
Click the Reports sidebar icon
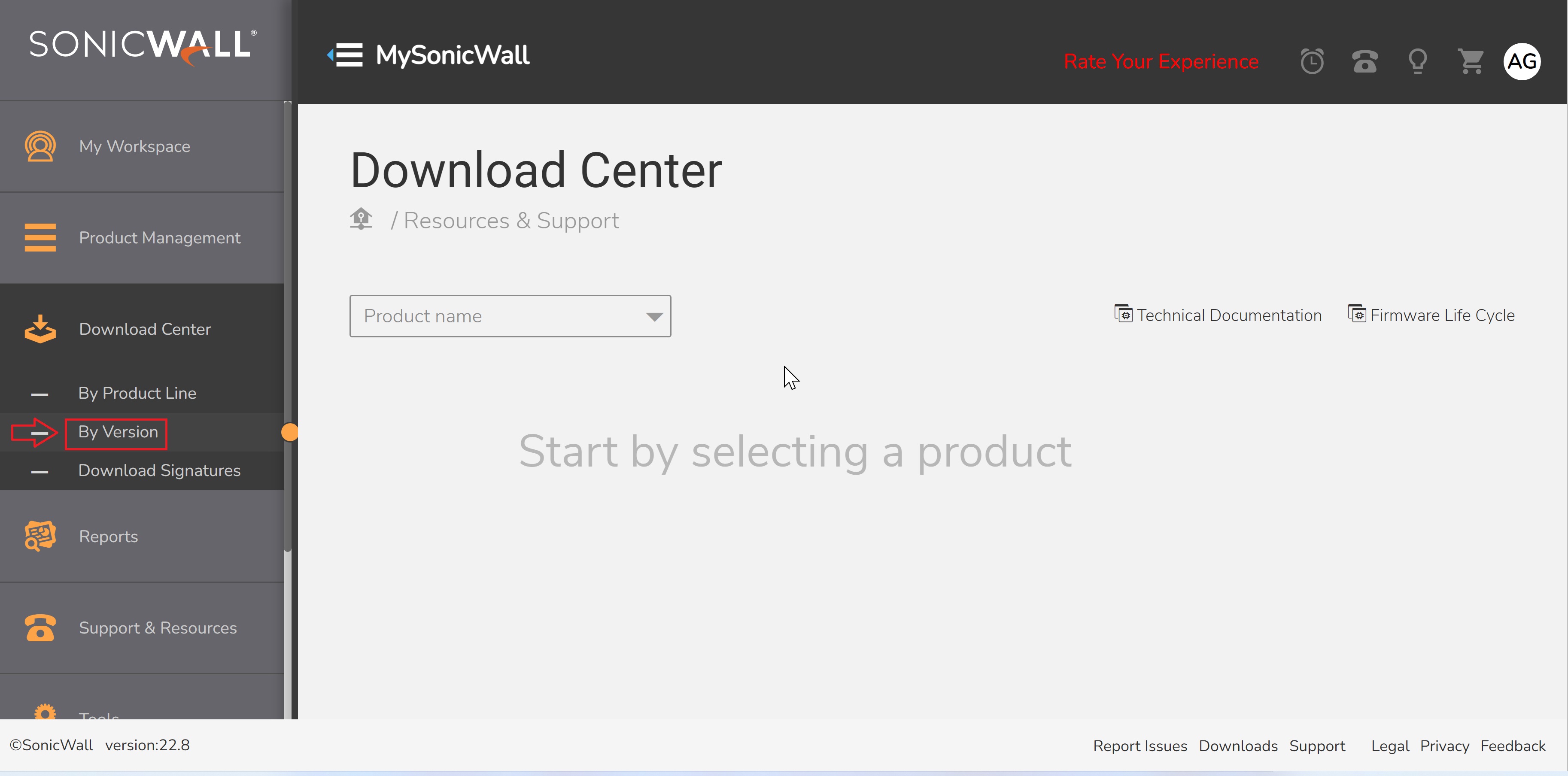tap(40, 536)
